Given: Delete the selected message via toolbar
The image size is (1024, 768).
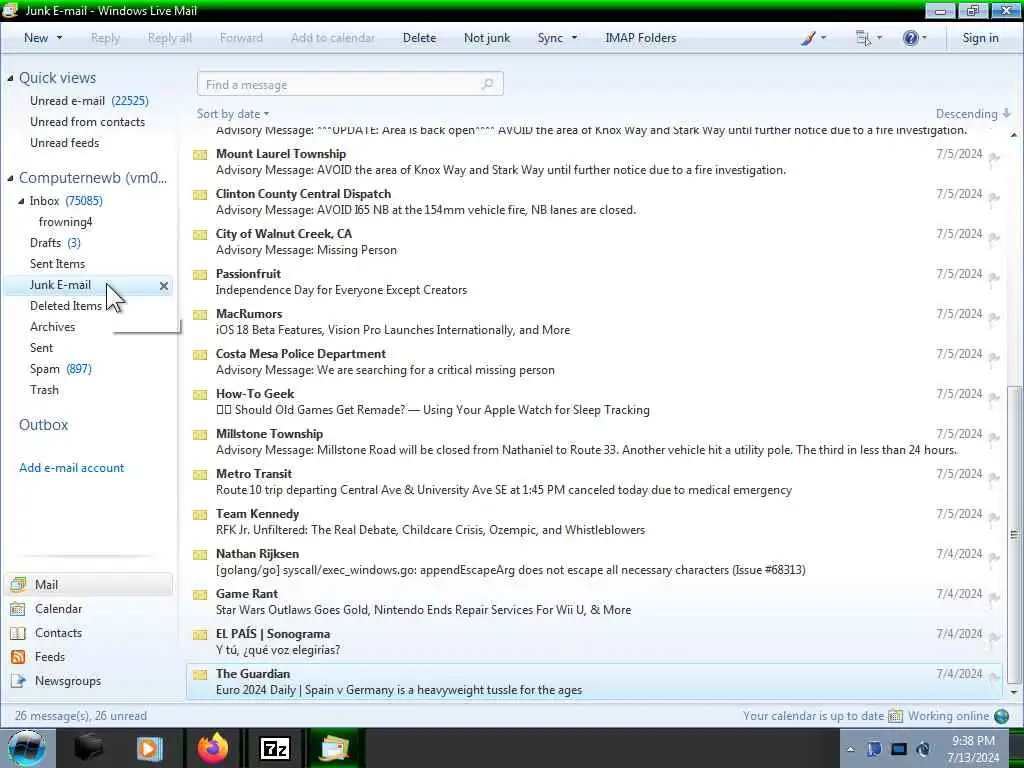Looking at the screenshot, I should 419,38.
